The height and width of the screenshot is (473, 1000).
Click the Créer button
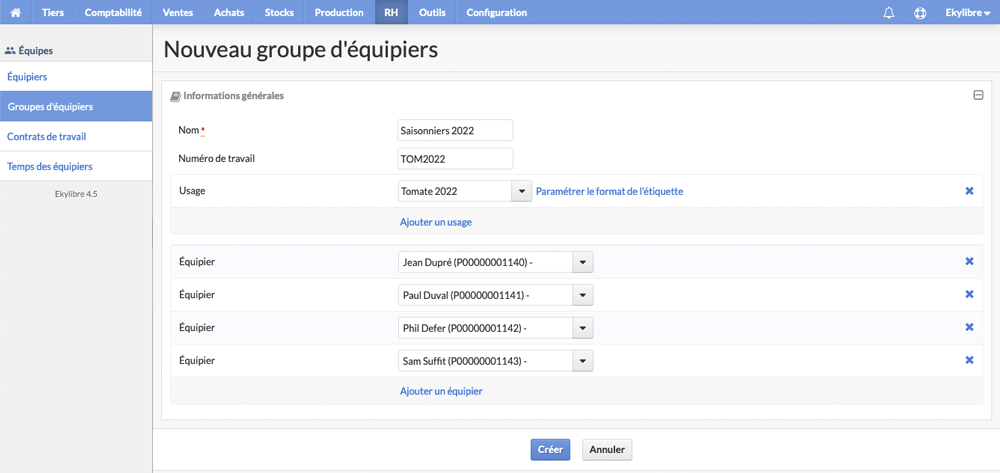coord(550,449)
